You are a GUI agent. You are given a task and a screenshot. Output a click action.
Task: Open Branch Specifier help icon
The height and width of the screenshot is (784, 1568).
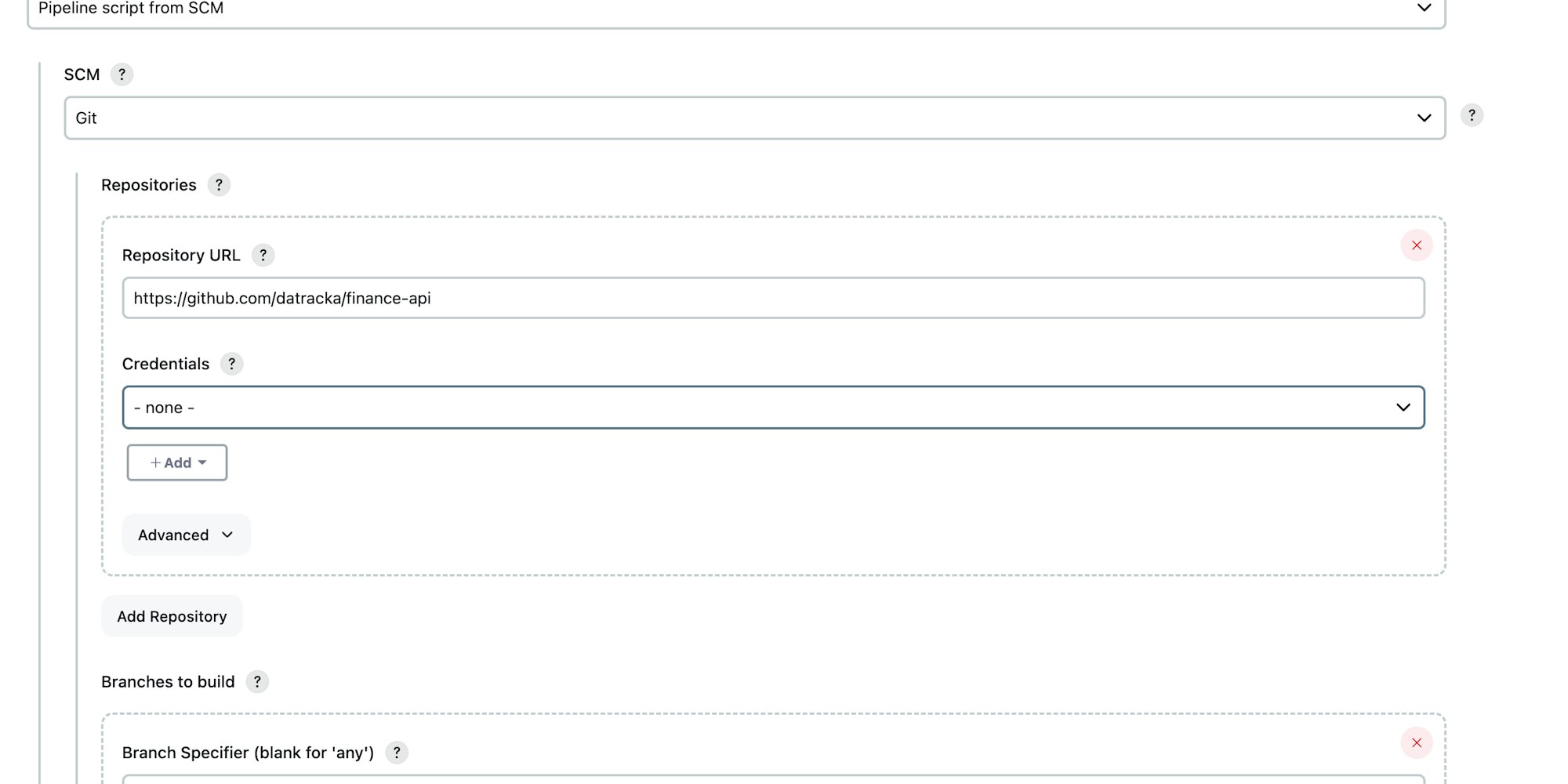pos(397,753)
